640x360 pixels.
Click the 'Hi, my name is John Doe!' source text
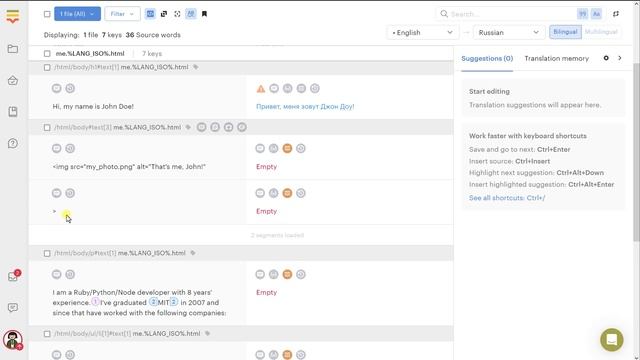coord(93,107)
